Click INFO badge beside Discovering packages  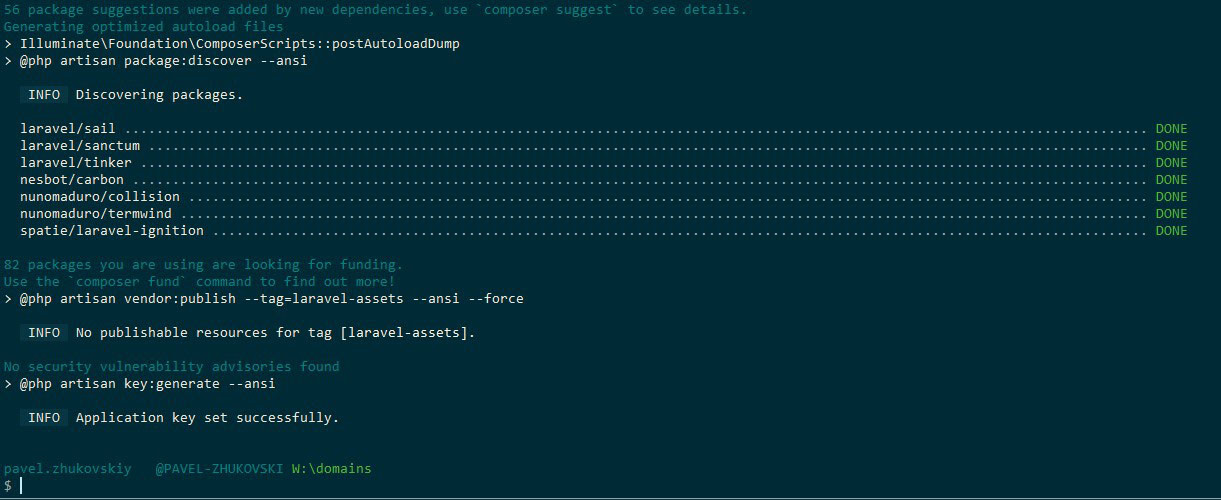pyautogui.click(x=44, y=95)
